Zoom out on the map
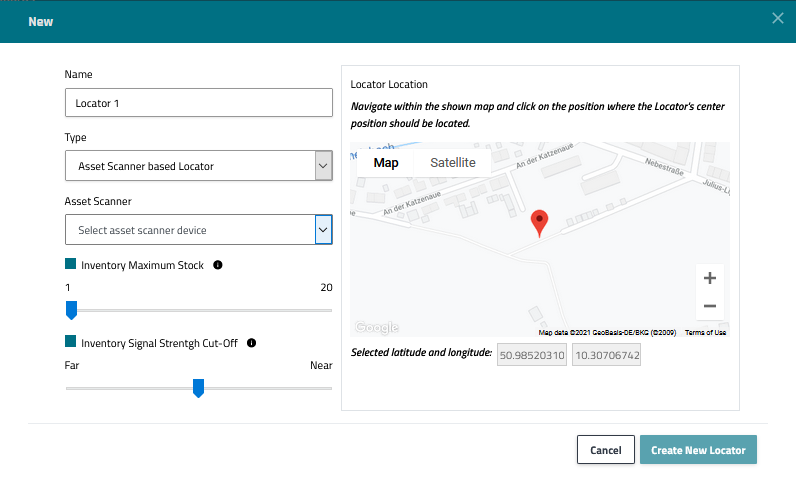Screen dimensions: 796x486 tap(709, 306)
